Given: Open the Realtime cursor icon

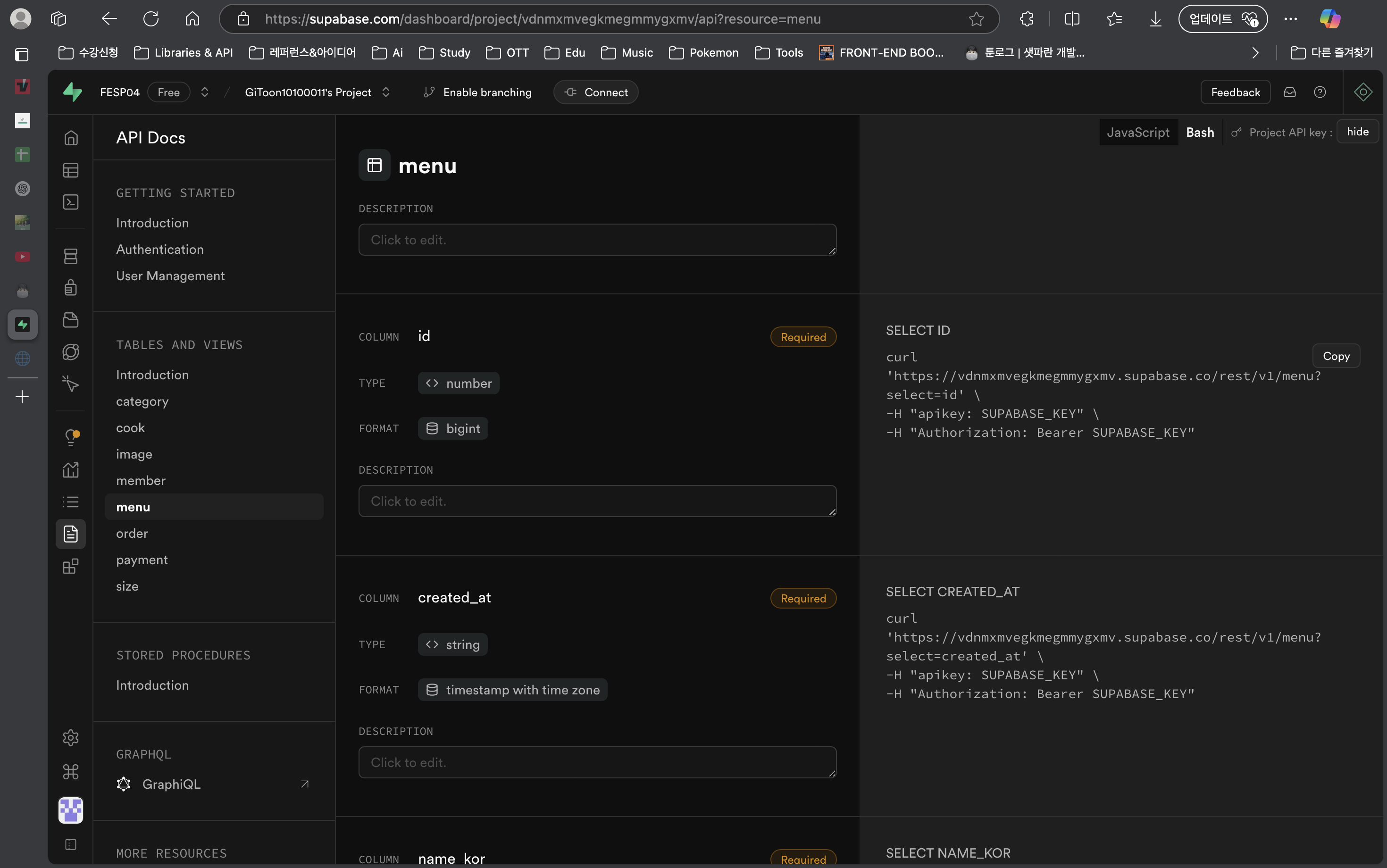Looking at the screenshot, I should 71,384.
